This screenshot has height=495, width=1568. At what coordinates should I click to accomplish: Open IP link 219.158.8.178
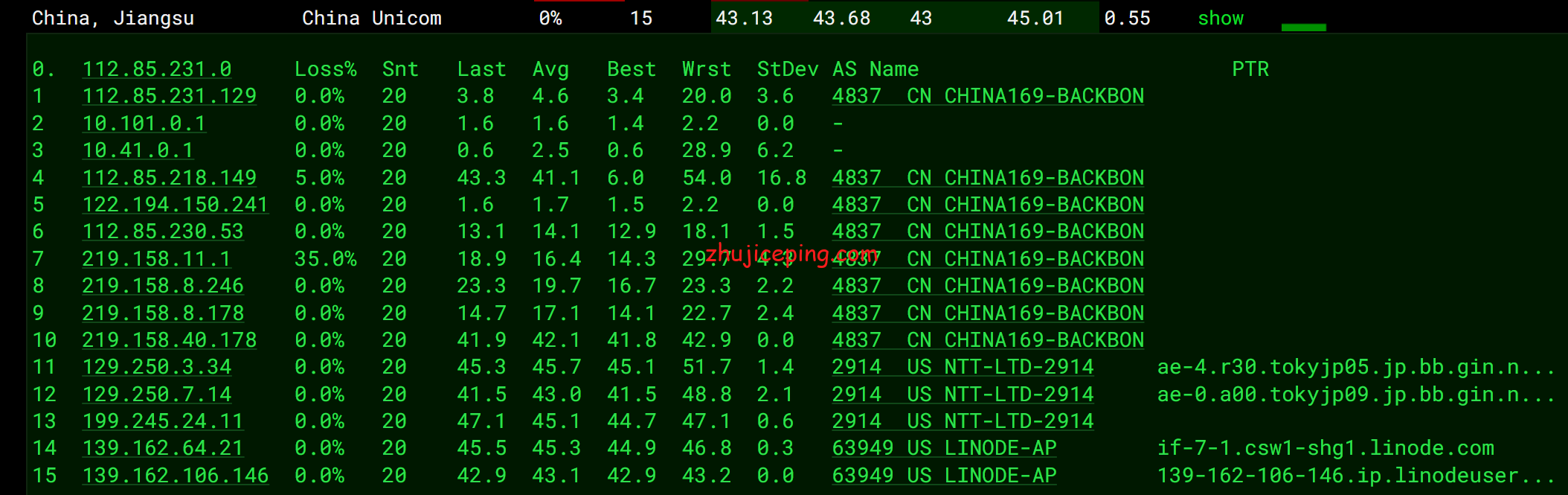click(163, 313)
